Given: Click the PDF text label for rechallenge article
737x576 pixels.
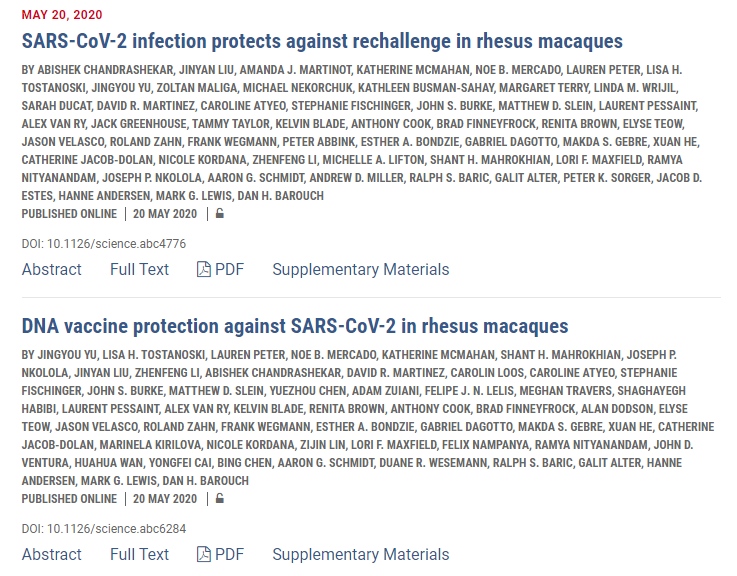Looking at the screenshot, I should (x=229, y=269).
